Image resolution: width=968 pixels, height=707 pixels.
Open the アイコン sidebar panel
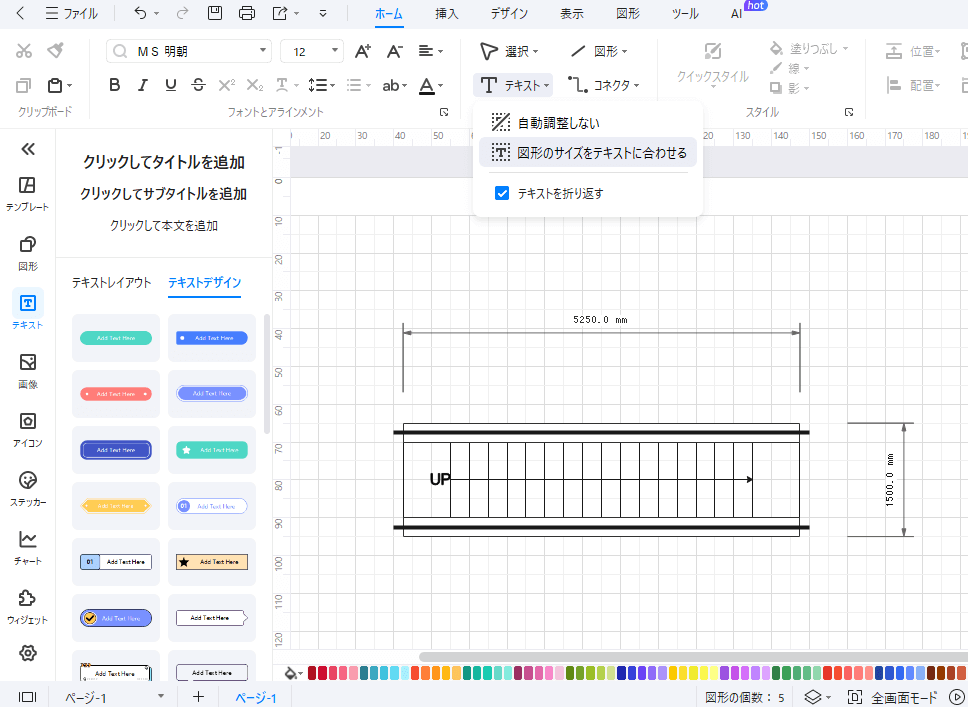pyautogui.click(x=27, y=430)
